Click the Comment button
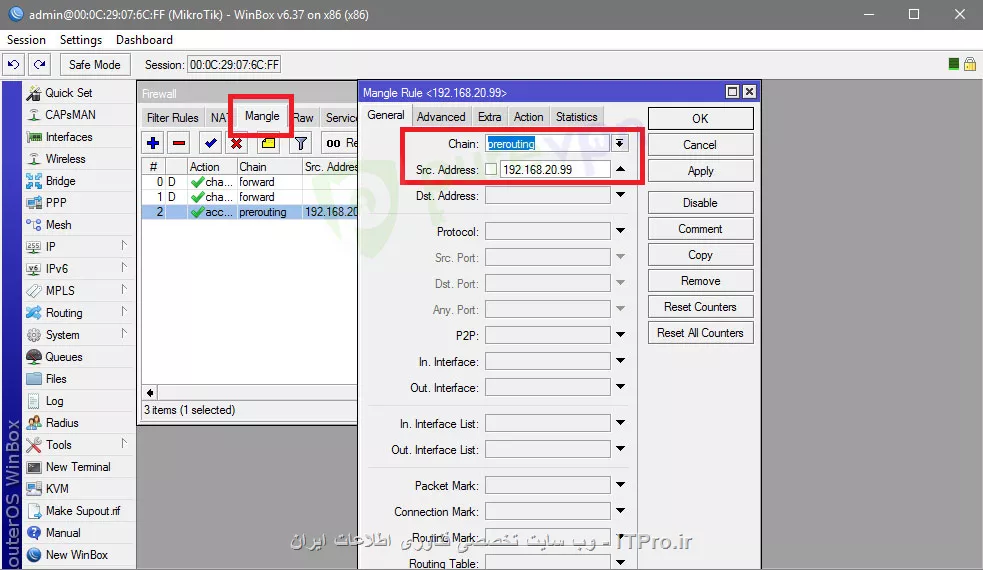 tap(700, 229)
